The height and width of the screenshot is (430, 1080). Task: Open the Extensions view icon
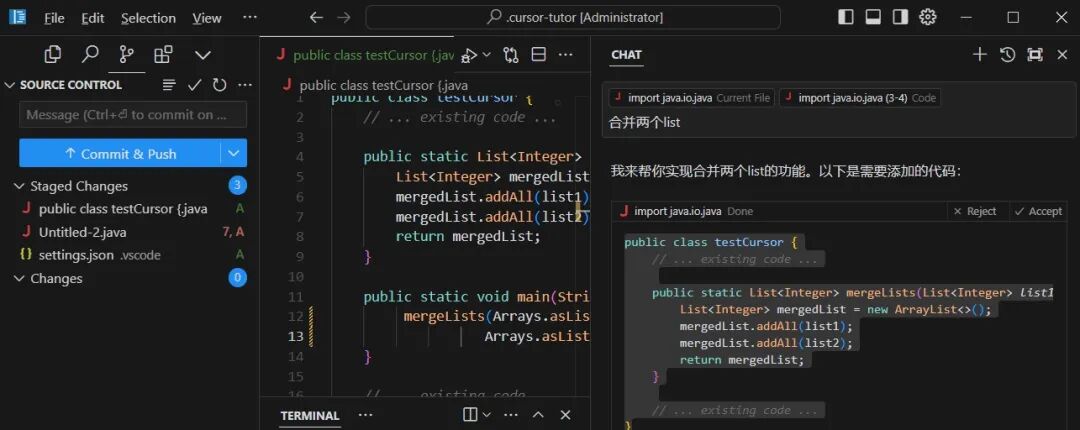click(163, 54)
